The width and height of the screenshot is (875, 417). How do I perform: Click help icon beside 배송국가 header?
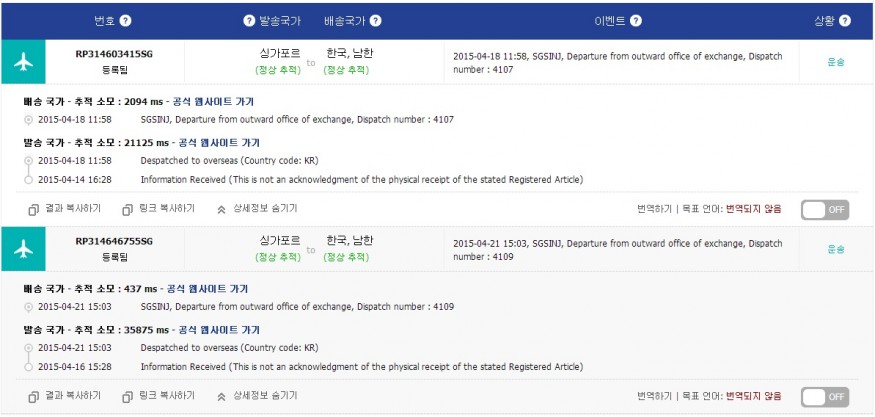pyautogui.click(x=376, y=21)
